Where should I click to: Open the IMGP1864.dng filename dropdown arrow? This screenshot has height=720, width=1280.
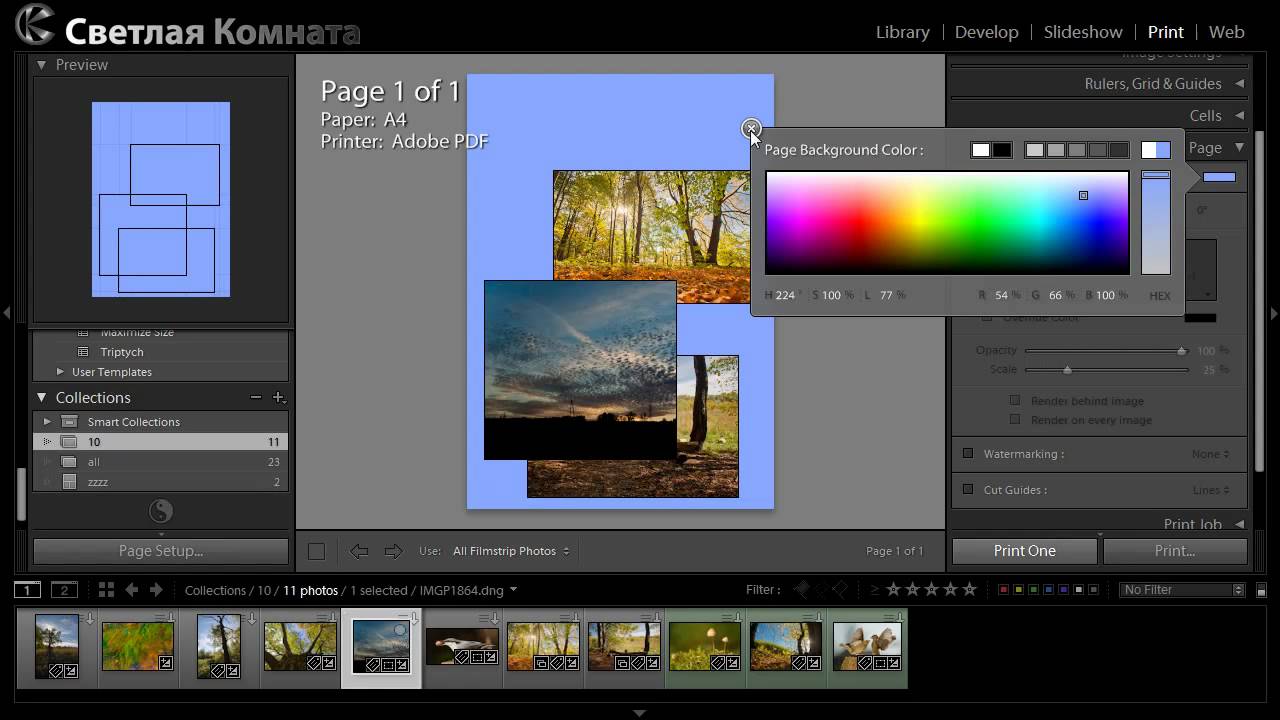pos(513,590)
